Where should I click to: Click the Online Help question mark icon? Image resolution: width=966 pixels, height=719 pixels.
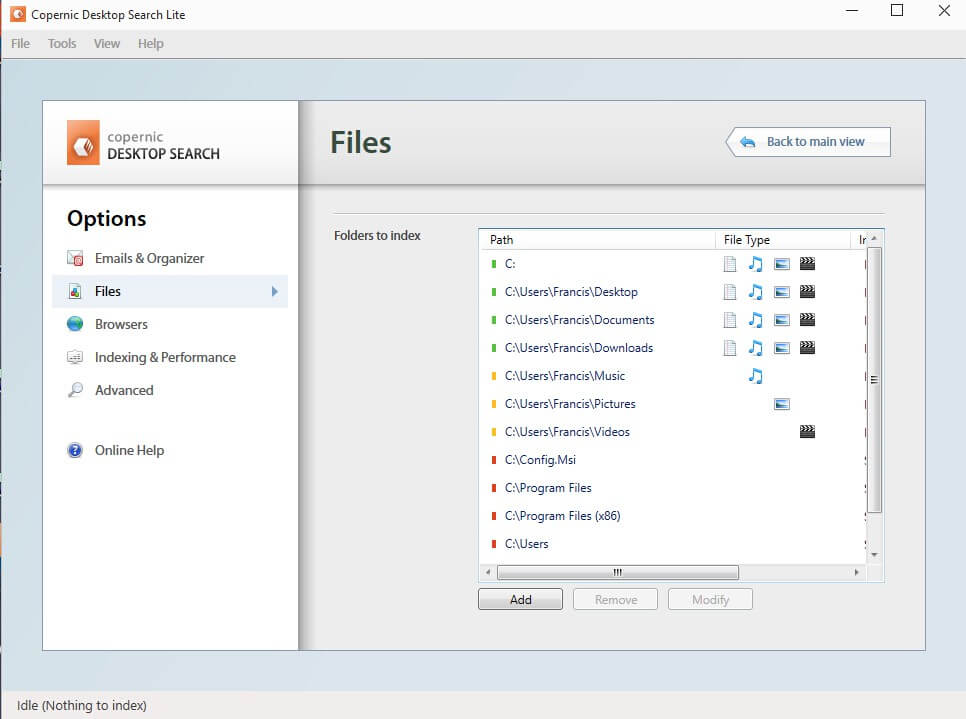coord(75,450)
